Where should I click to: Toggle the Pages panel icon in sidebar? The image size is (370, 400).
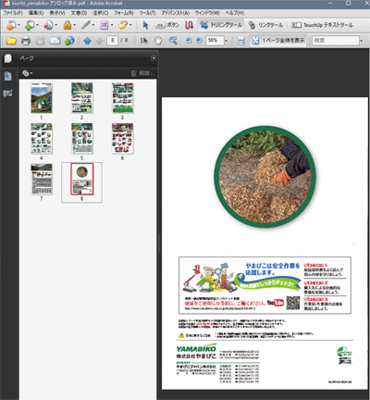8,76
